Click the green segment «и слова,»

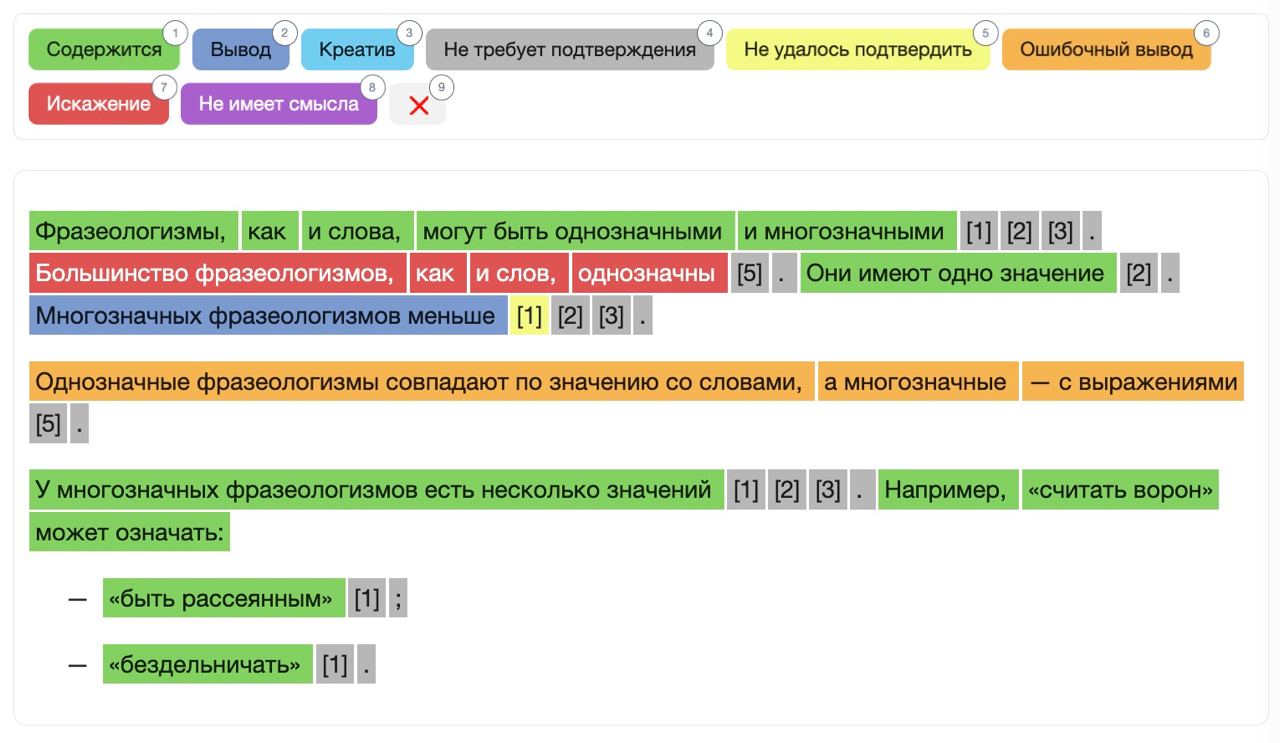pyautogui.click(x=357, y=231)
